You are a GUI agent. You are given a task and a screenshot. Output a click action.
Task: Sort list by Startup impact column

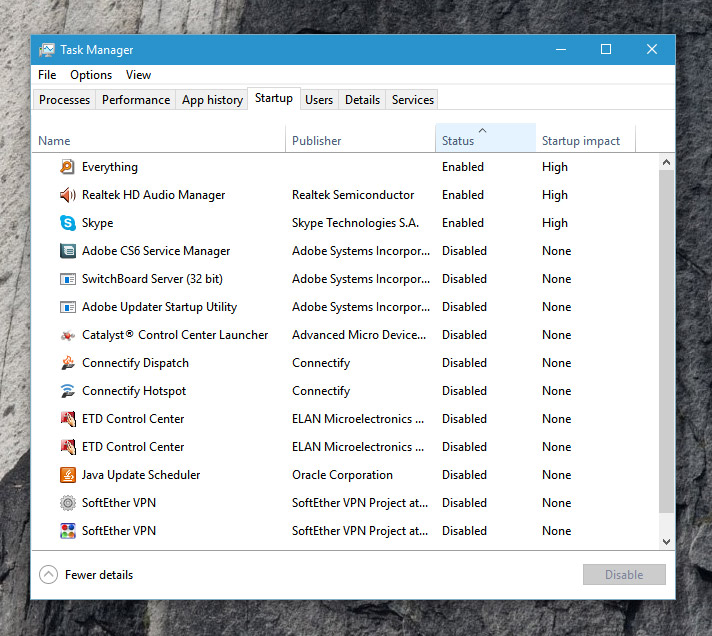(x=584, y=141)
